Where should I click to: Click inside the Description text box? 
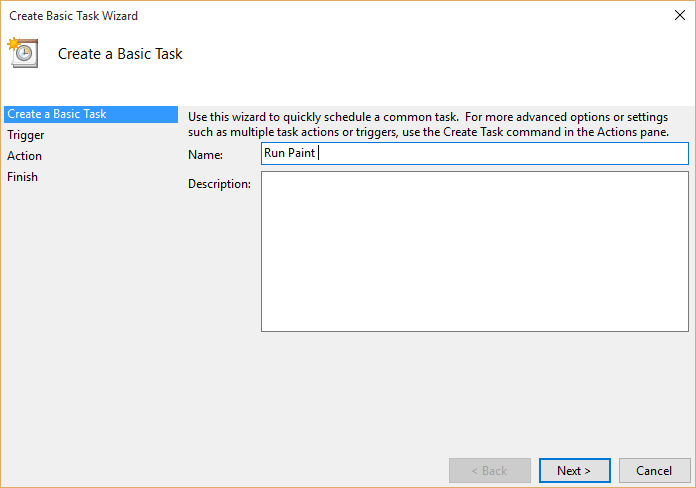475,251
